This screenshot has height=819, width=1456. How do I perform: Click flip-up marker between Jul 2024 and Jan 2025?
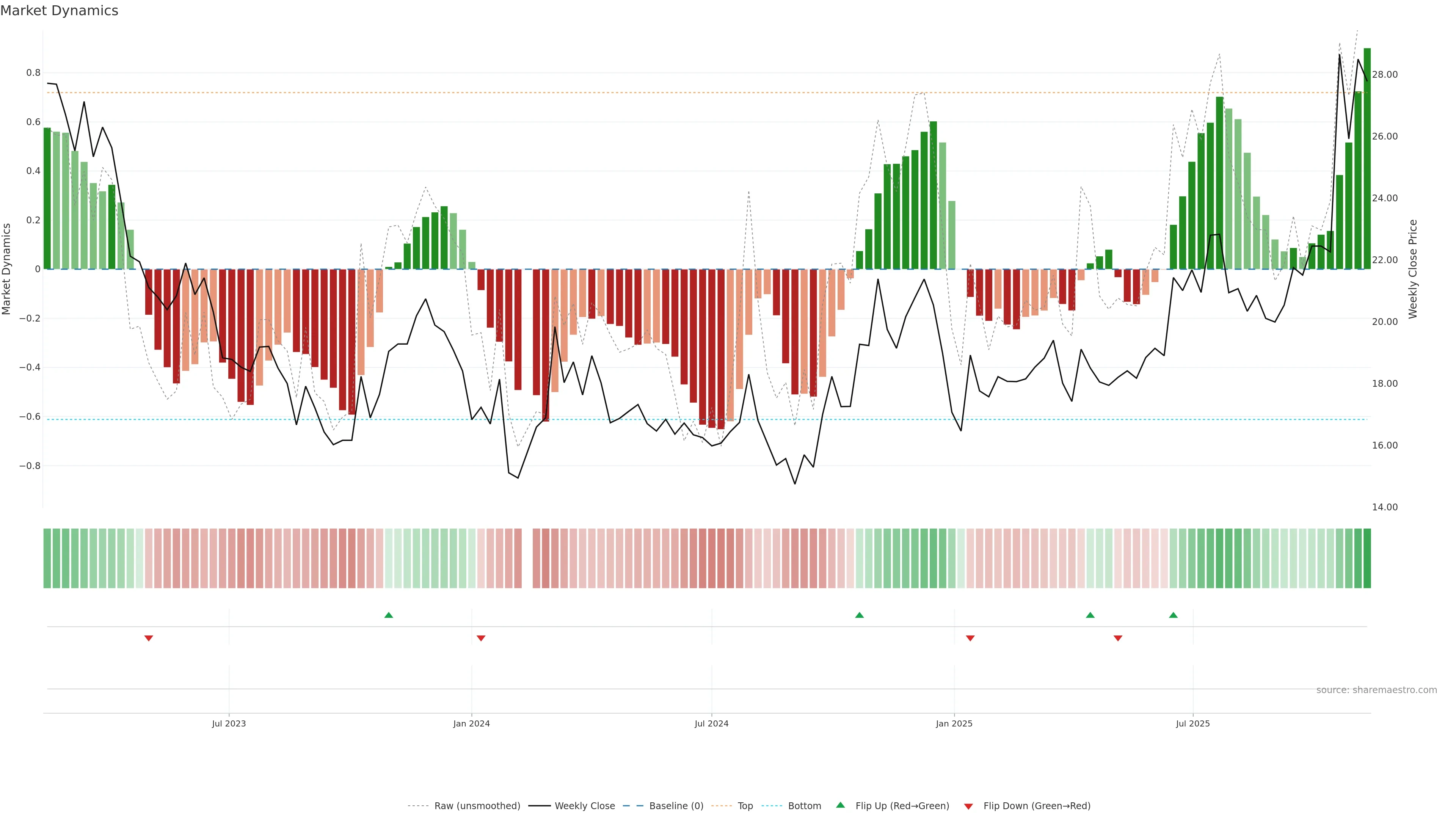(x=859, y=615)
